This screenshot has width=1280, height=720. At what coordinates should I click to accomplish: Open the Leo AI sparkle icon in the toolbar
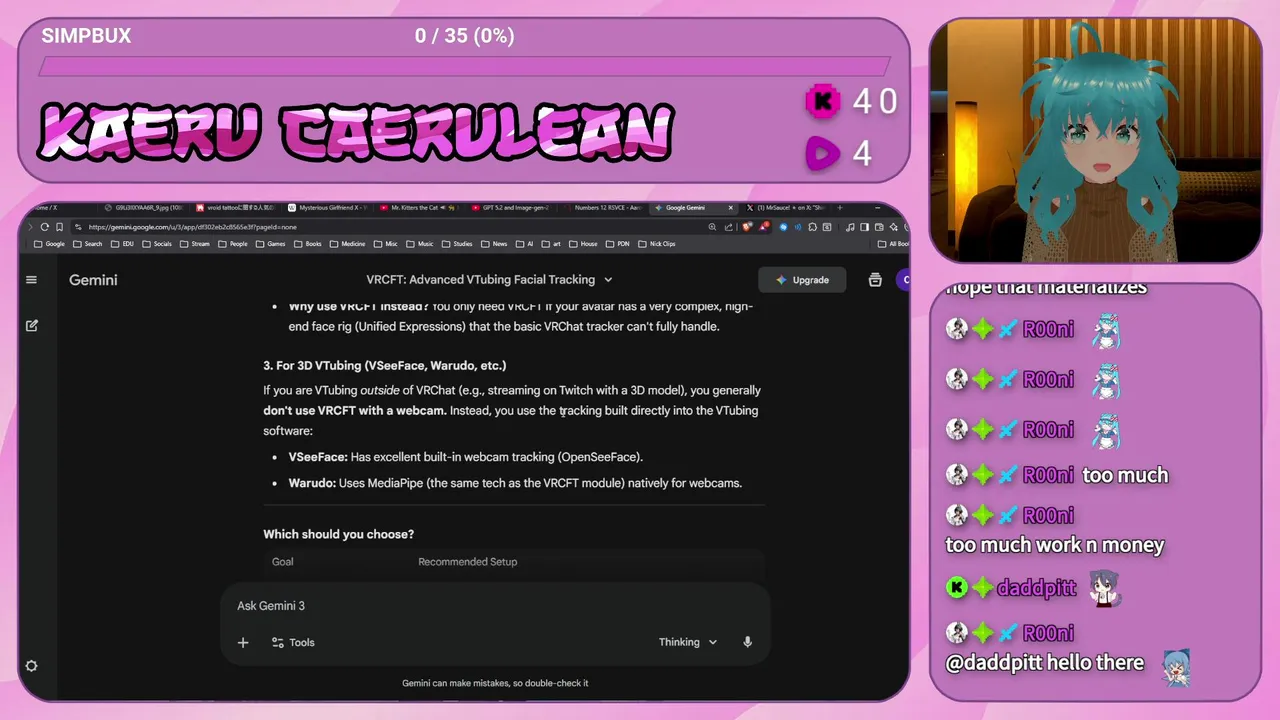pos(893,227)
